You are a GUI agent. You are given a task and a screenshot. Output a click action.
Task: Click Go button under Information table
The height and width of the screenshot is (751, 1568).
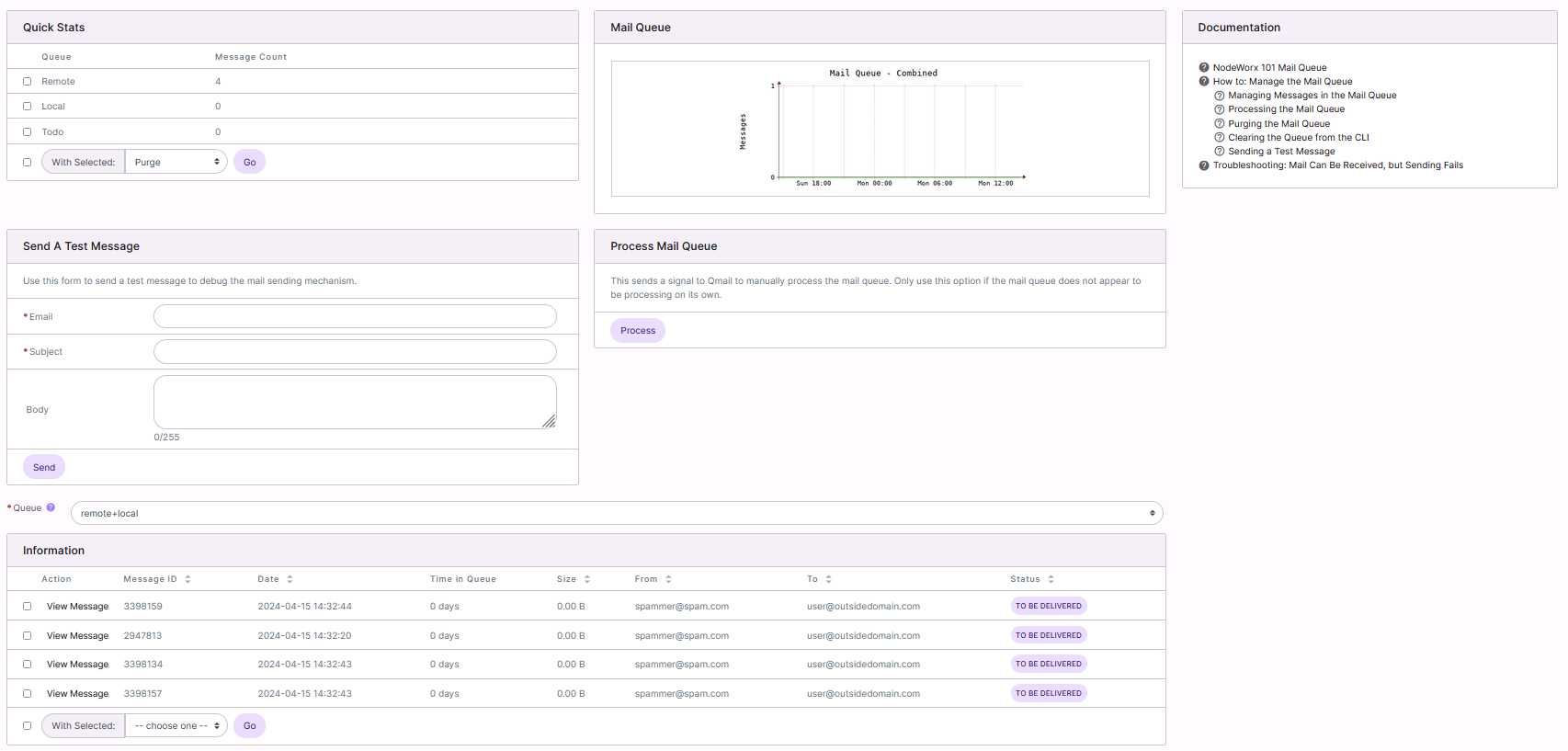coord(250,725)
